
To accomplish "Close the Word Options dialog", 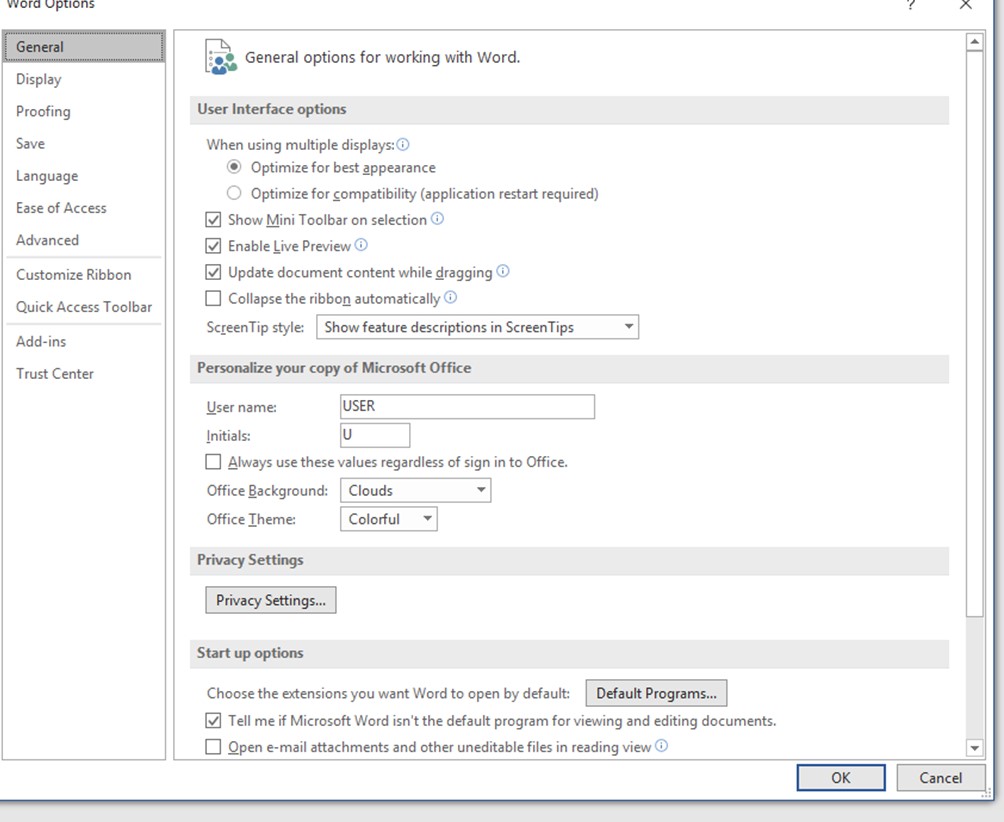I will [966, 5].
